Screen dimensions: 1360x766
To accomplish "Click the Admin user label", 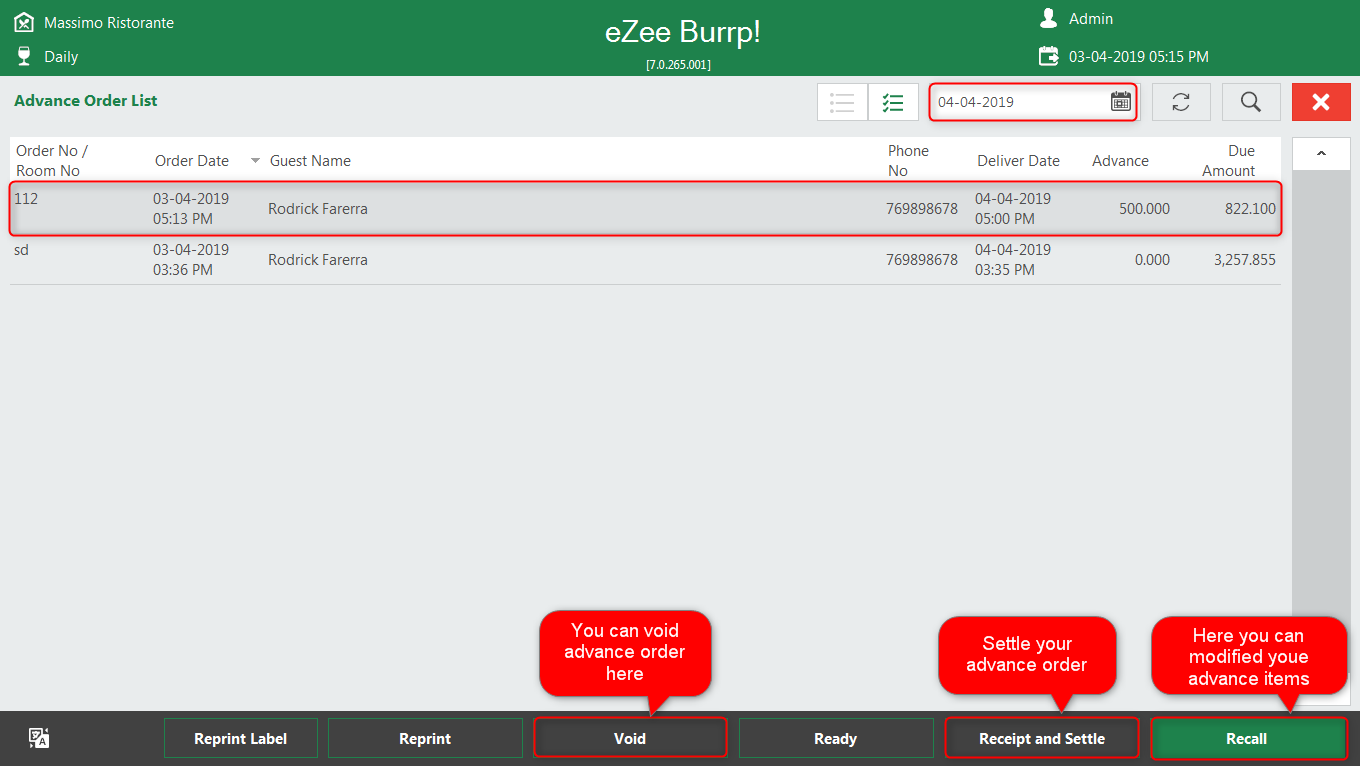I will [1091, 19].
